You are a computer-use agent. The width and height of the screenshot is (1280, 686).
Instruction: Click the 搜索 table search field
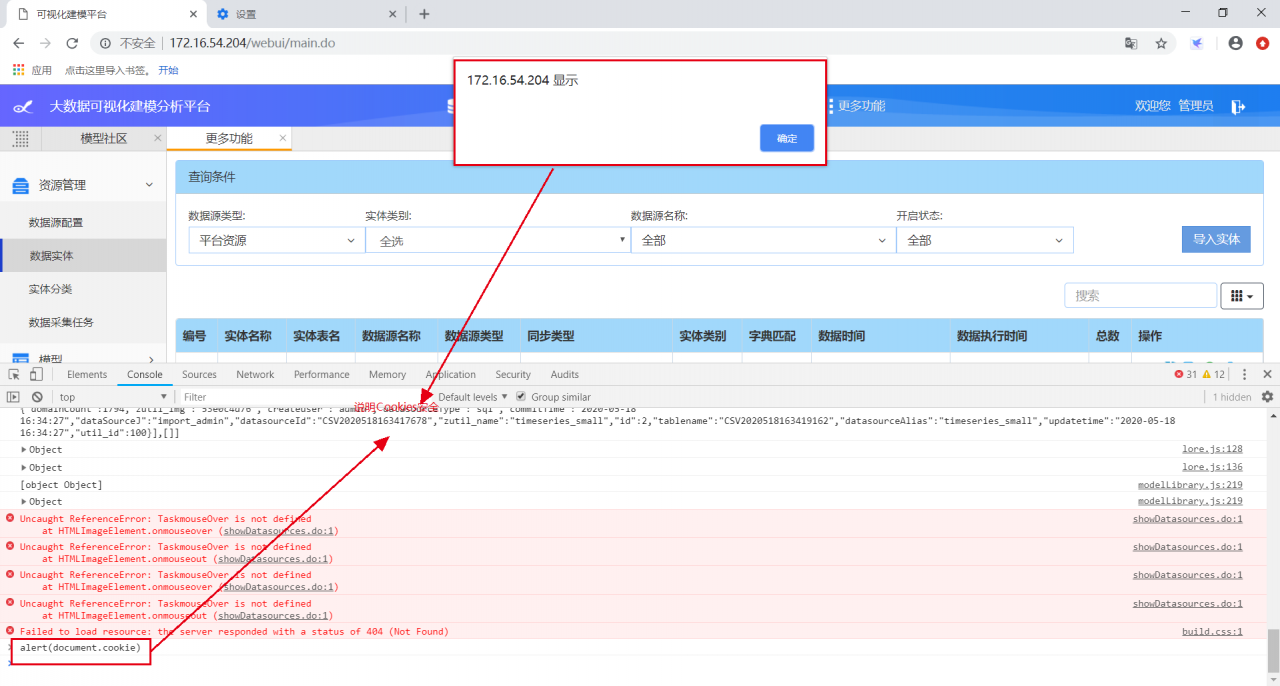click(x=1140, y=295)
